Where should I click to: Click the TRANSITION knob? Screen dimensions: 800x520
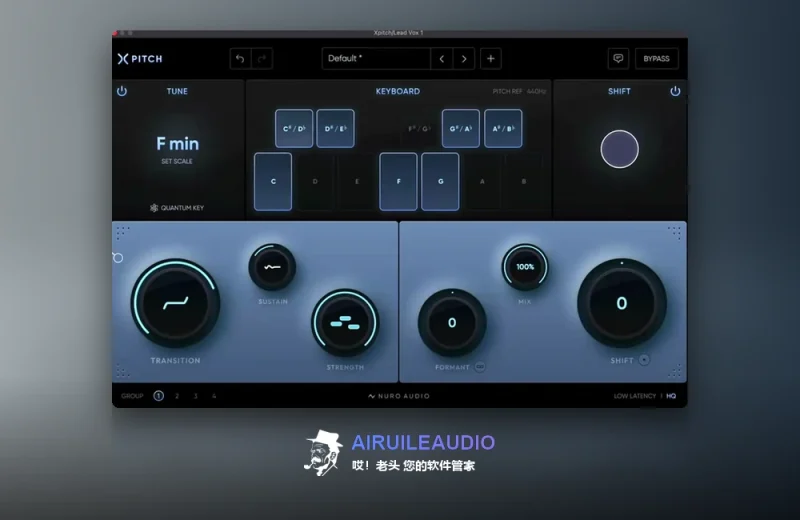[176, 304]
